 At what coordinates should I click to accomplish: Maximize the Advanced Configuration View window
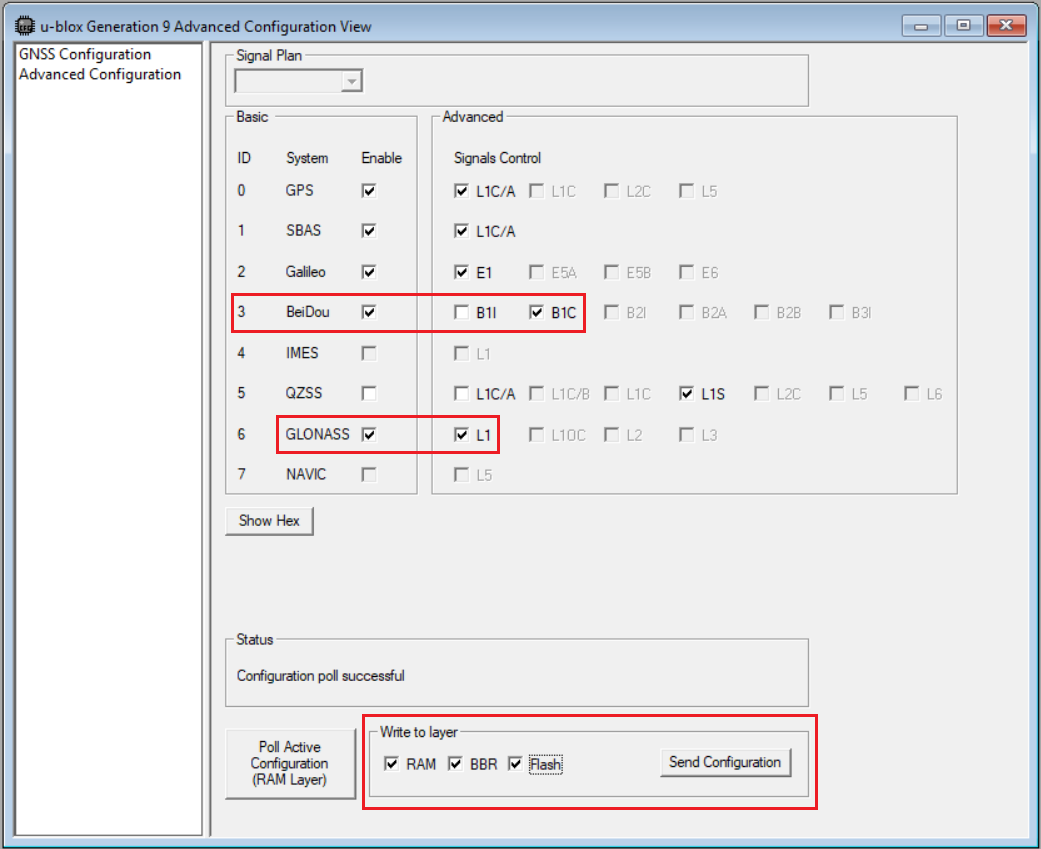[963, 26]
